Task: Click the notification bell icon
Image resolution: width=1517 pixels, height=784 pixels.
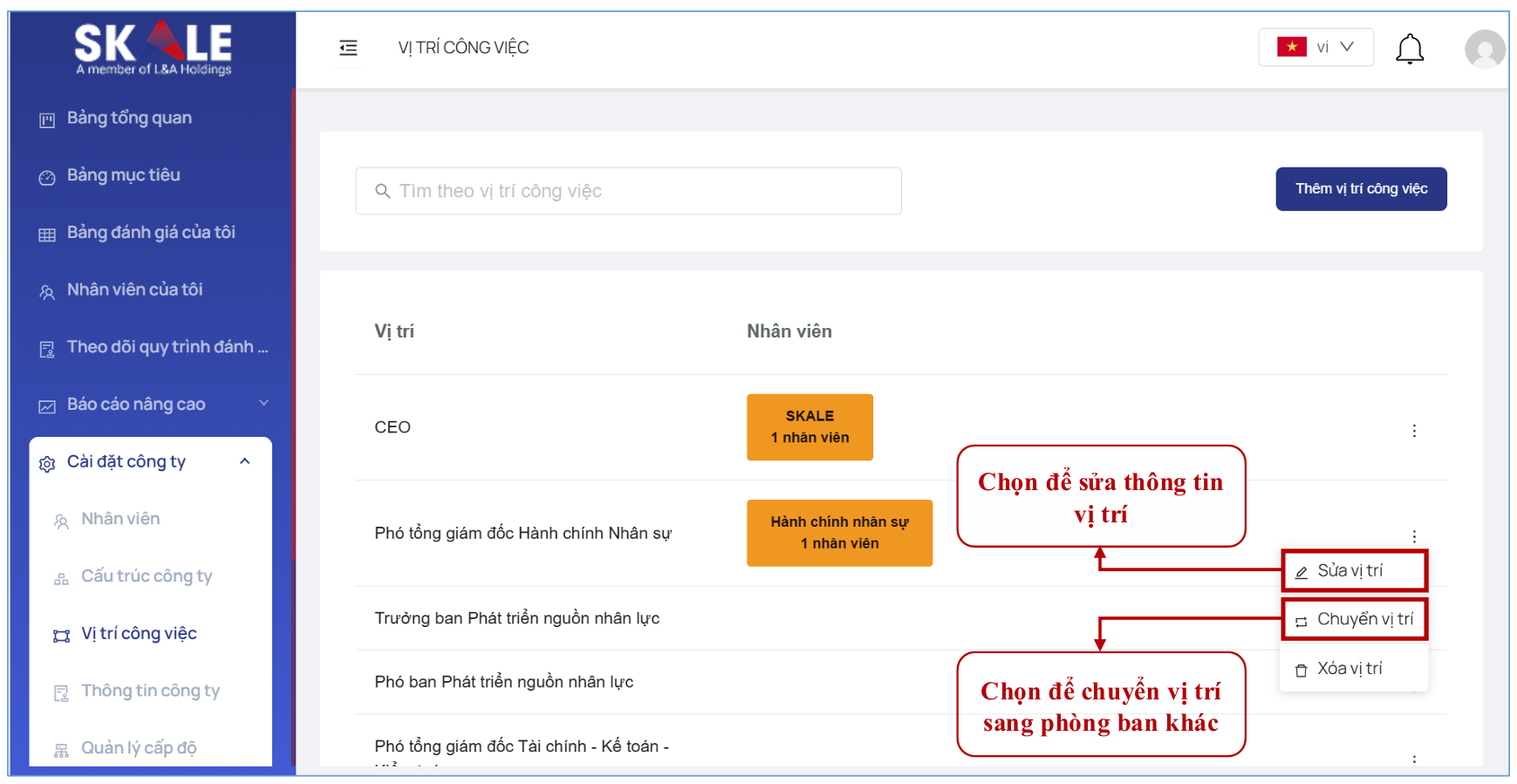Action: 1409,49
